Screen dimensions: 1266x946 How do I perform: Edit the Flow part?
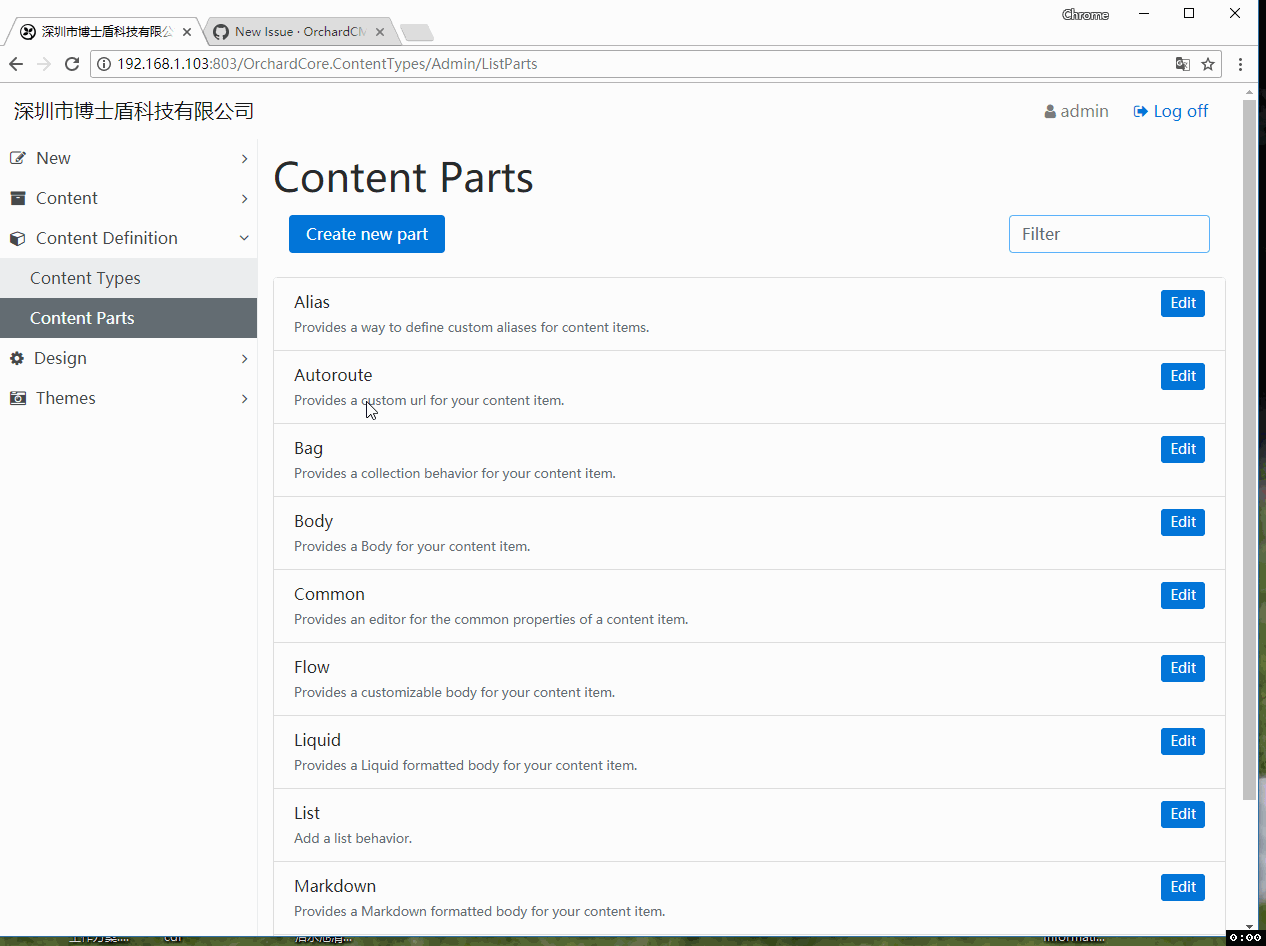pyautogui.click(x=1183, y=668)
